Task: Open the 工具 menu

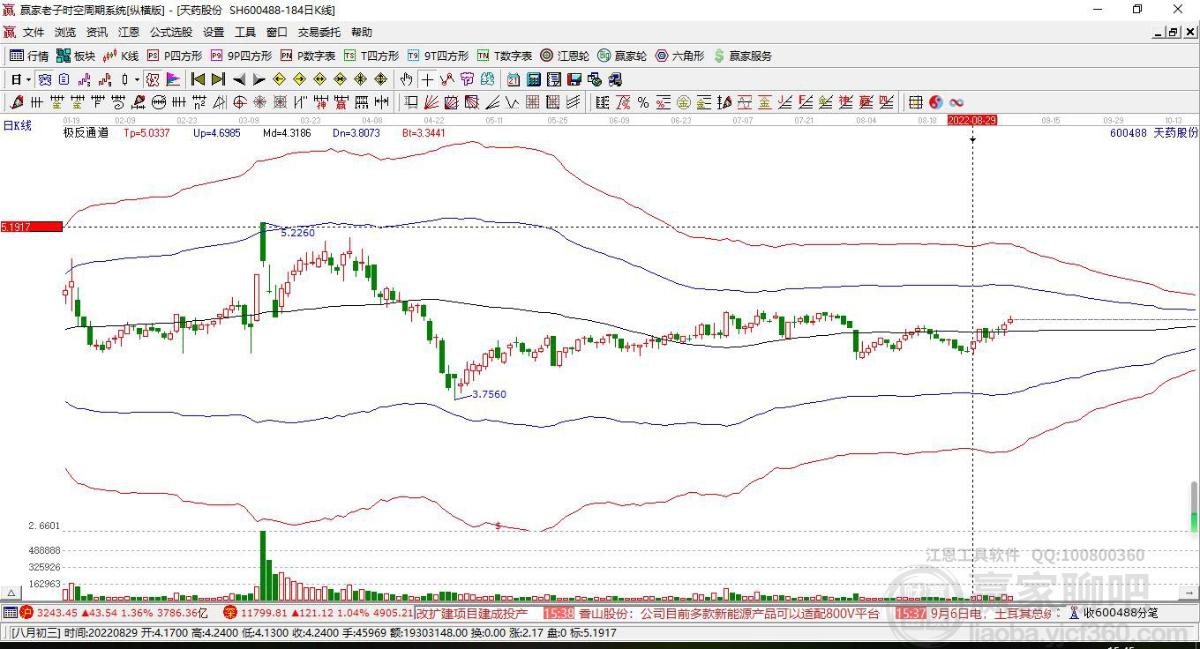Action: (x=245, y=33)
